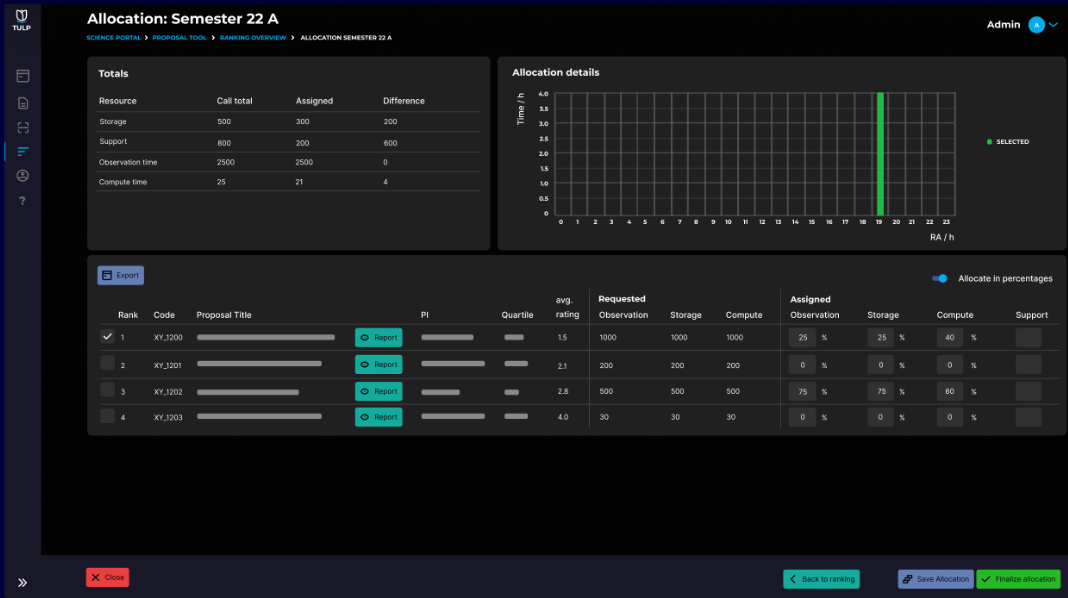Open the Admin account dropdown

(x=1036, y=24)
